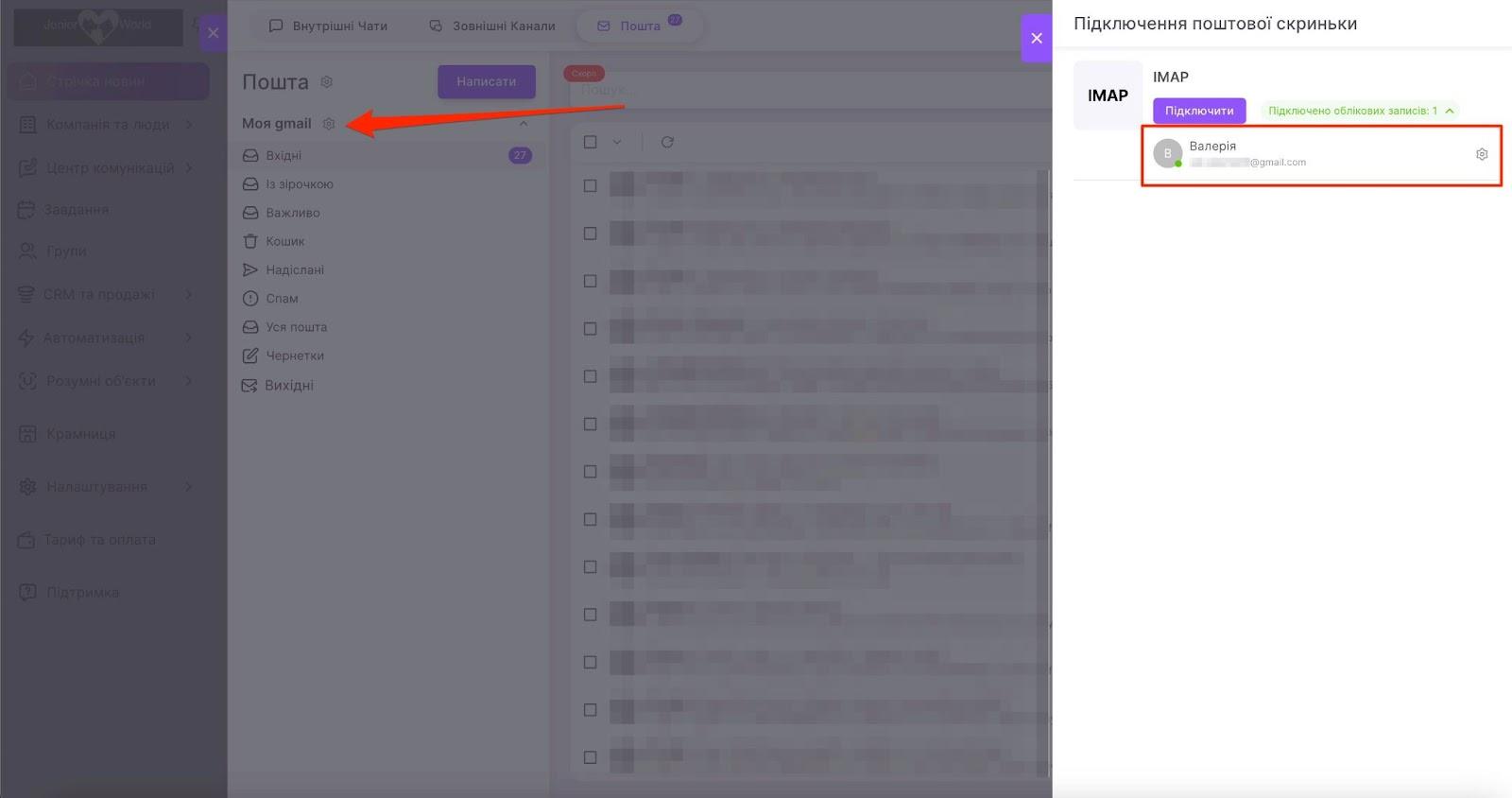Refresh the mail list
The width and height of the screenshot is (1512, 798).
click(667, 142)
